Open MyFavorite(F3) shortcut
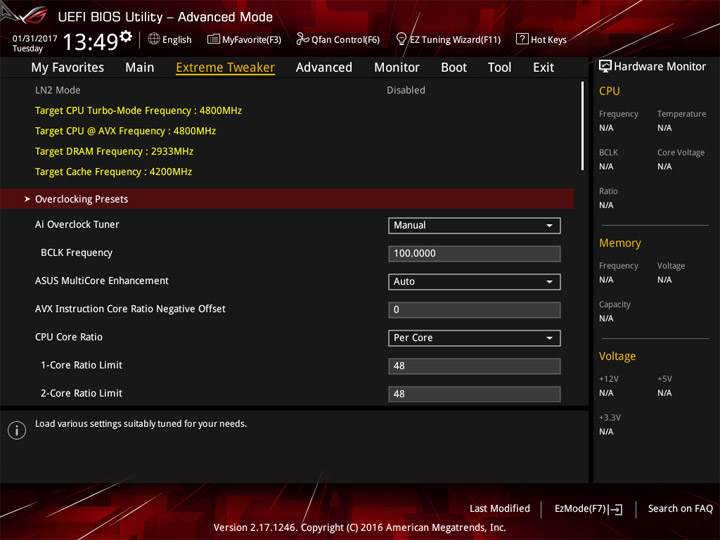 (244, 39)
